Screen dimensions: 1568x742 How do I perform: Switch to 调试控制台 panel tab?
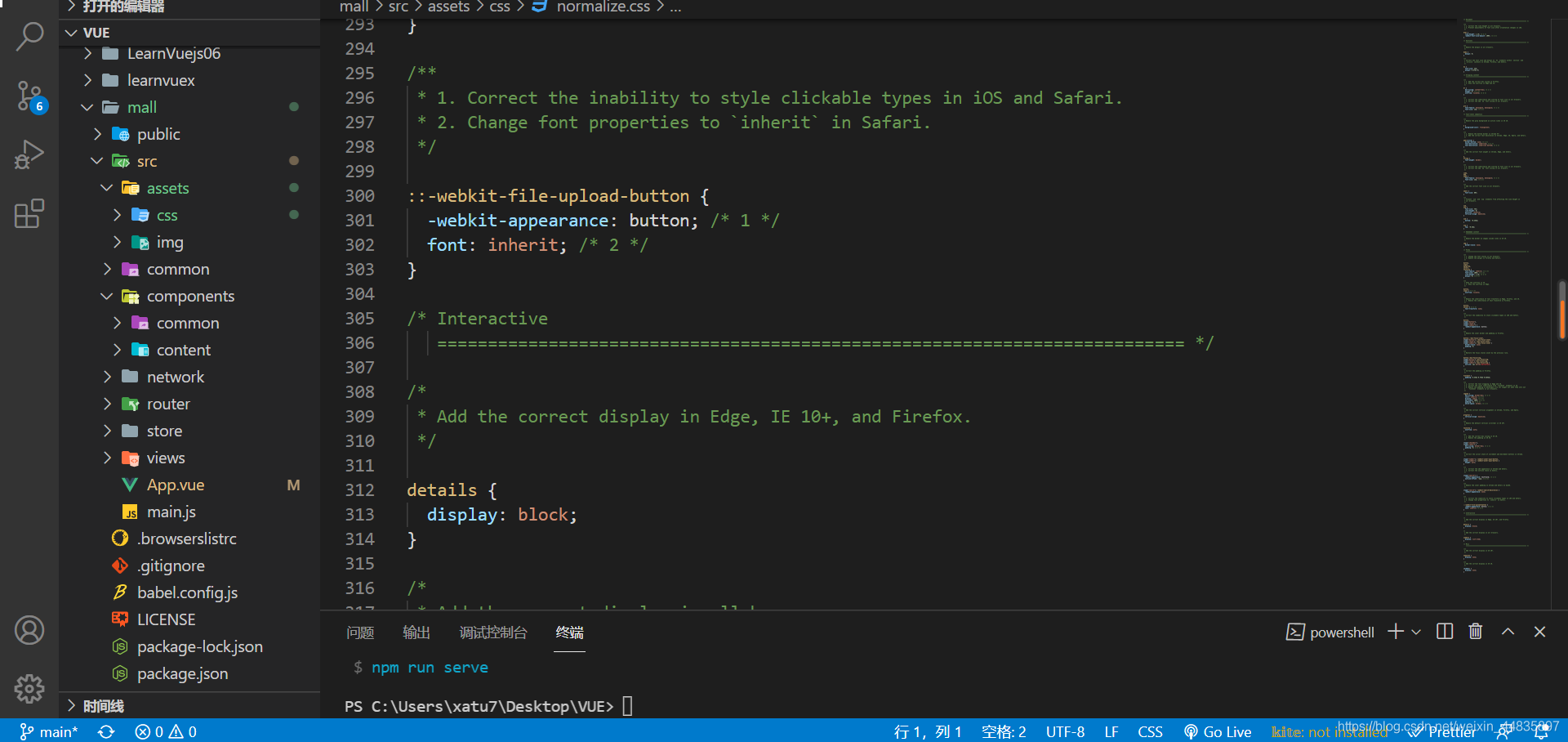tap(493, 632)
